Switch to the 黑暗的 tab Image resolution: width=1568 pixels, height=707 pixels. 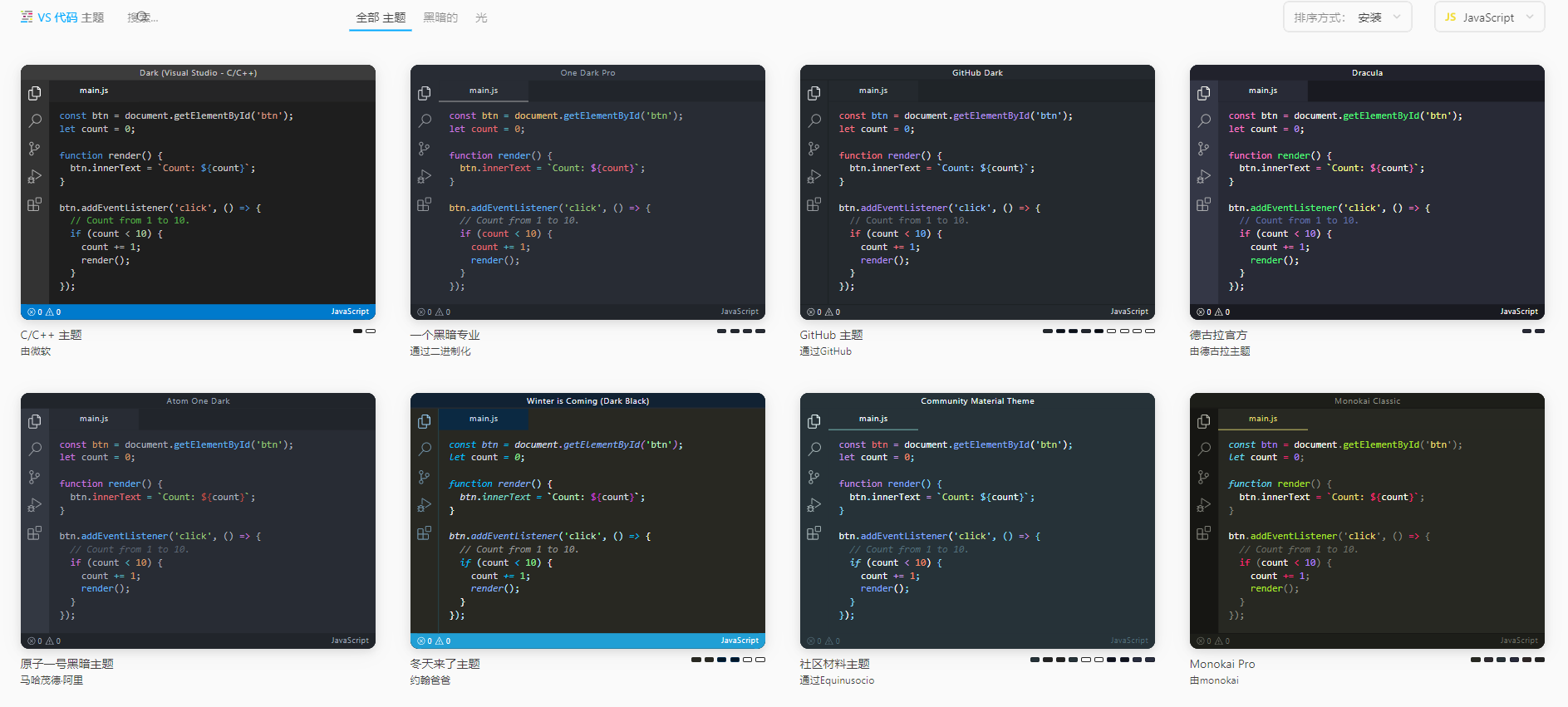pyautogui.click(x=440, y=17)
